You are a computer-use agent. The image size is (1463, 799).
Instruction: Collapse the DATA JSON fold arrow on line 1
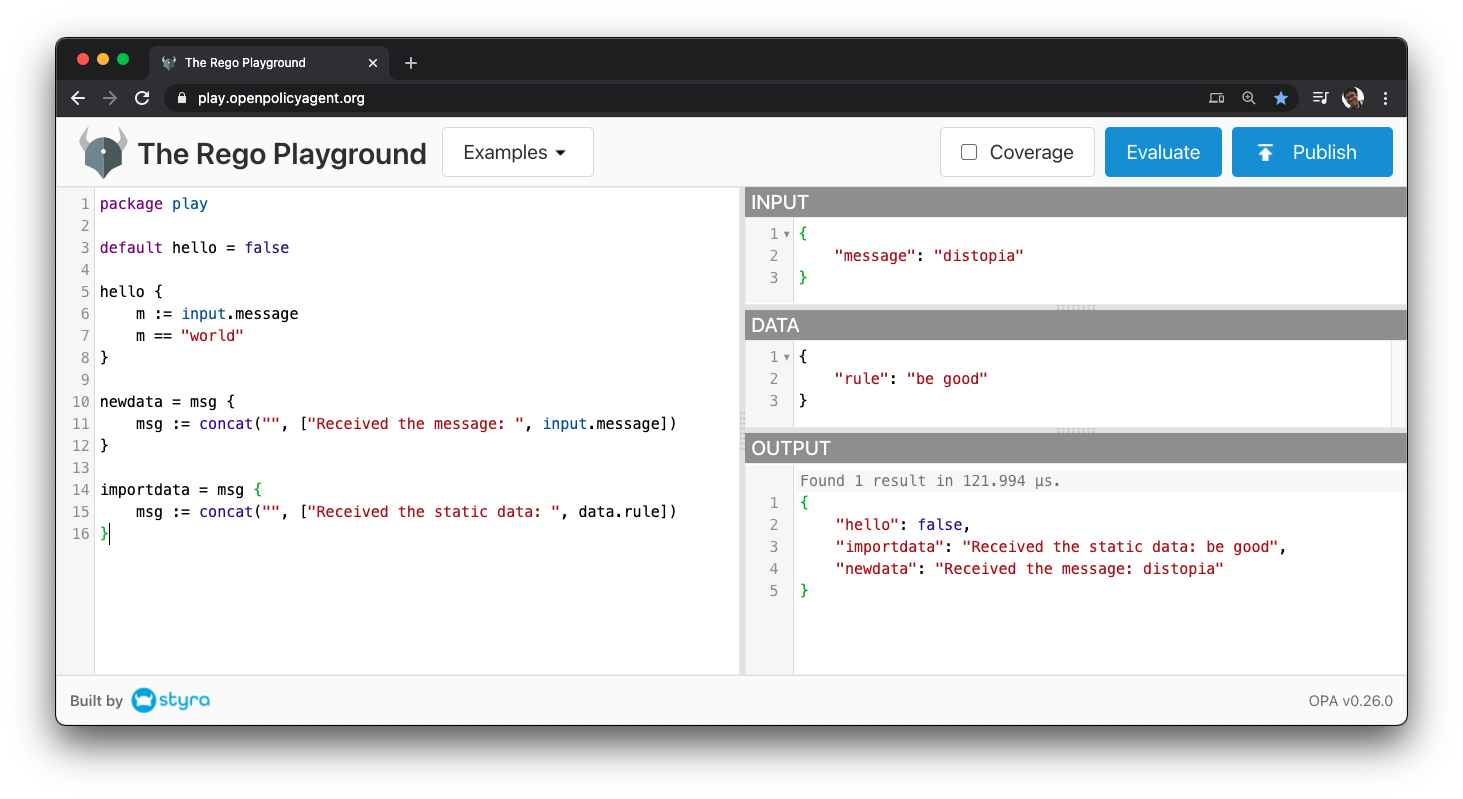pos(787,357)
